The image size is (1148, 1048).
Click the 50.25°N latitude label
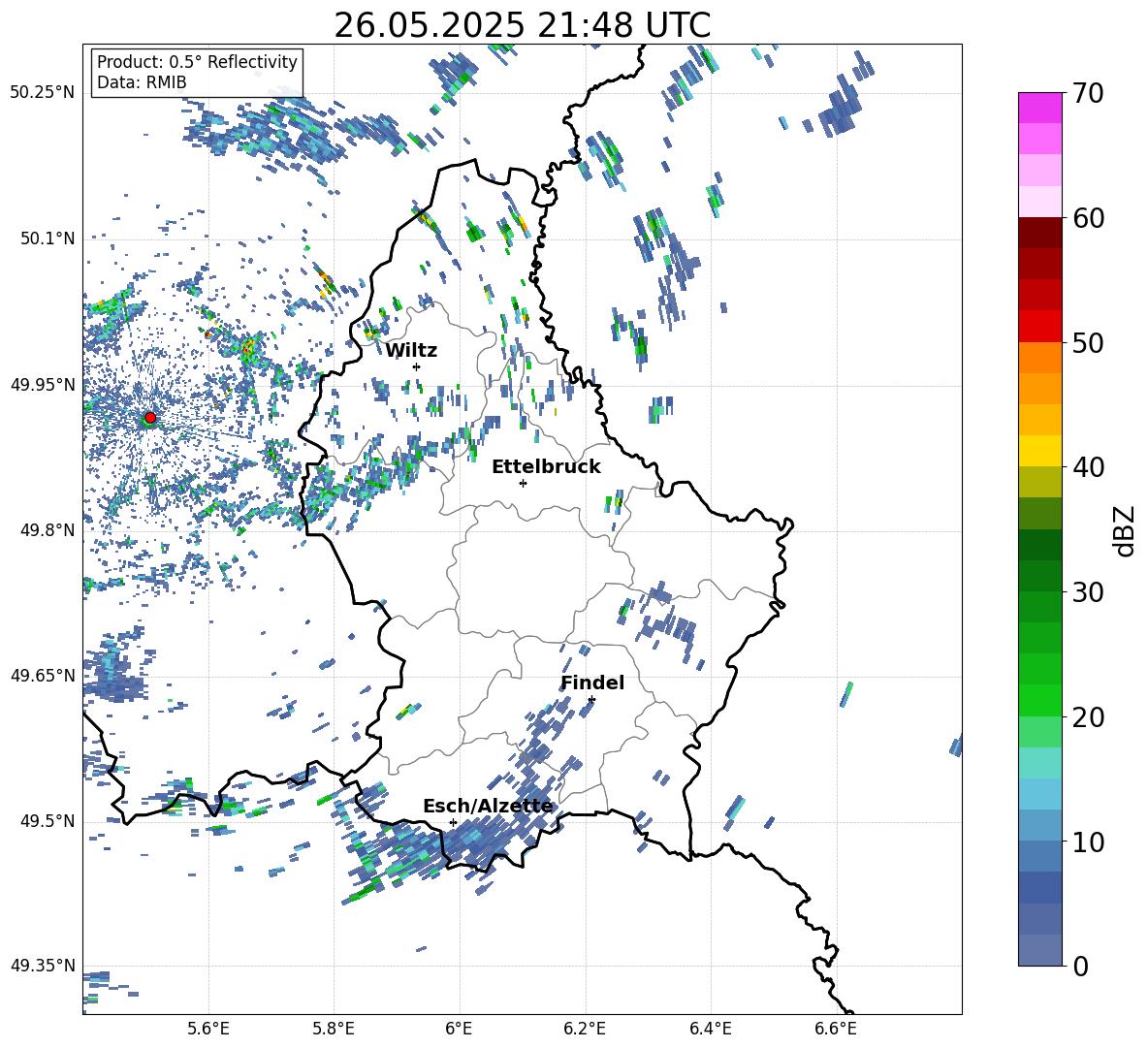point(43,93)
